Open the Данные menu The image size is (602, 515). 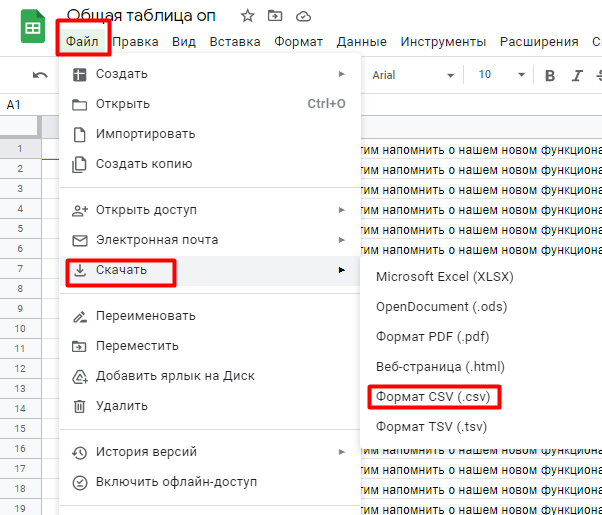pyautogui.click(x=361, y=41)
